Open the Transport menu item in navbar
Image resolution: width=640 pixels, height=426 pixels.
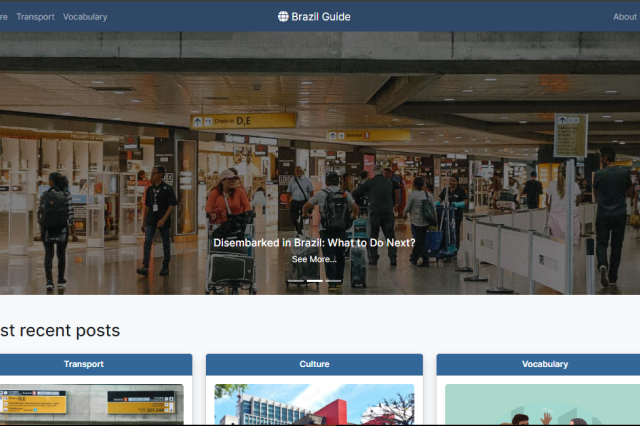tap(36, 17)
